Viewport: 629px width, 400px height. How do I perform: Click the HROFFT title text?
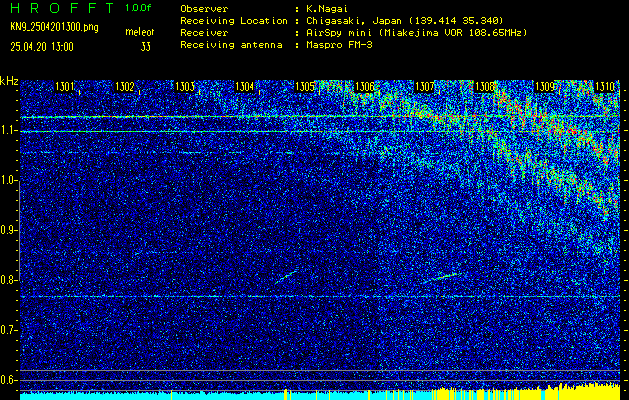pos(63,8)
